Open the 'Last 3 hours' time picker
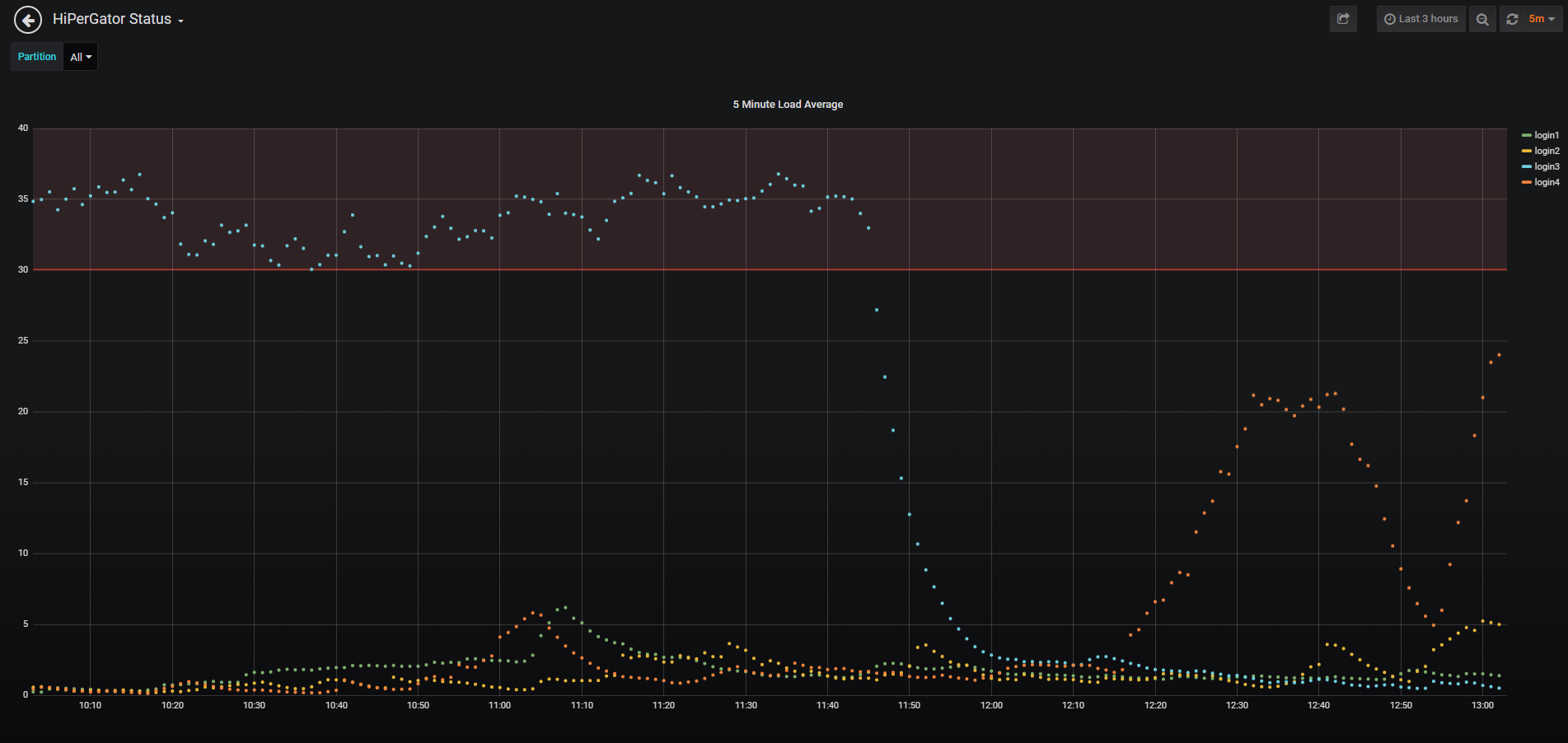This screenshot has height=743, width=1568. click(x=1421, y=19)
